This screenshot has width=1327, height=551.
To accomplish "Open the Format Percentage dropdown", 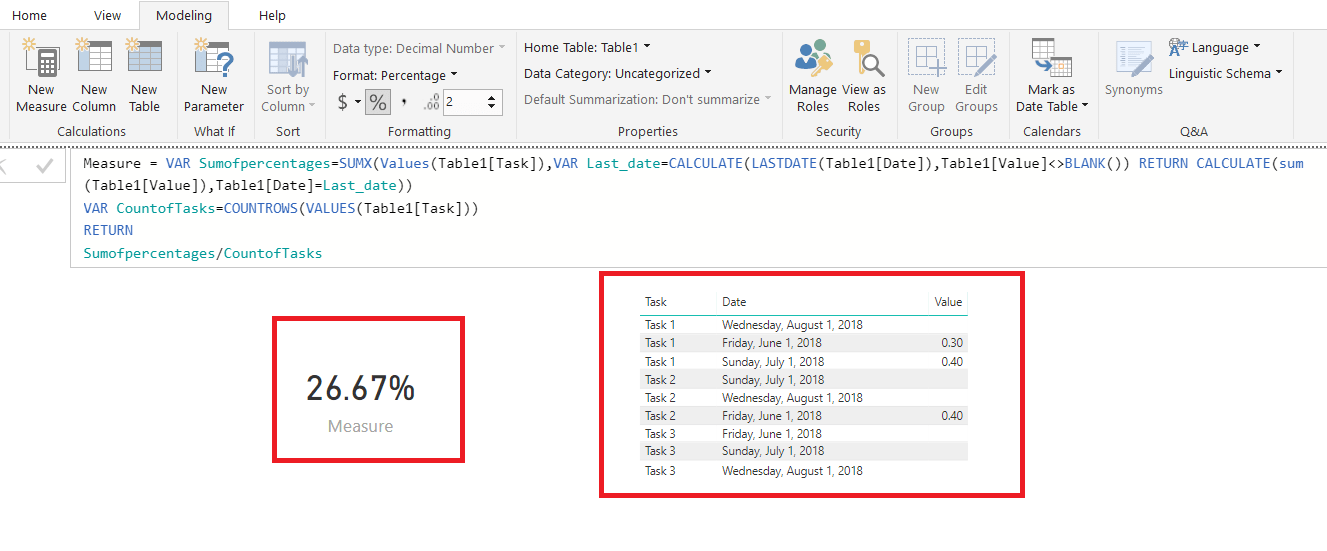I will 395,75.
